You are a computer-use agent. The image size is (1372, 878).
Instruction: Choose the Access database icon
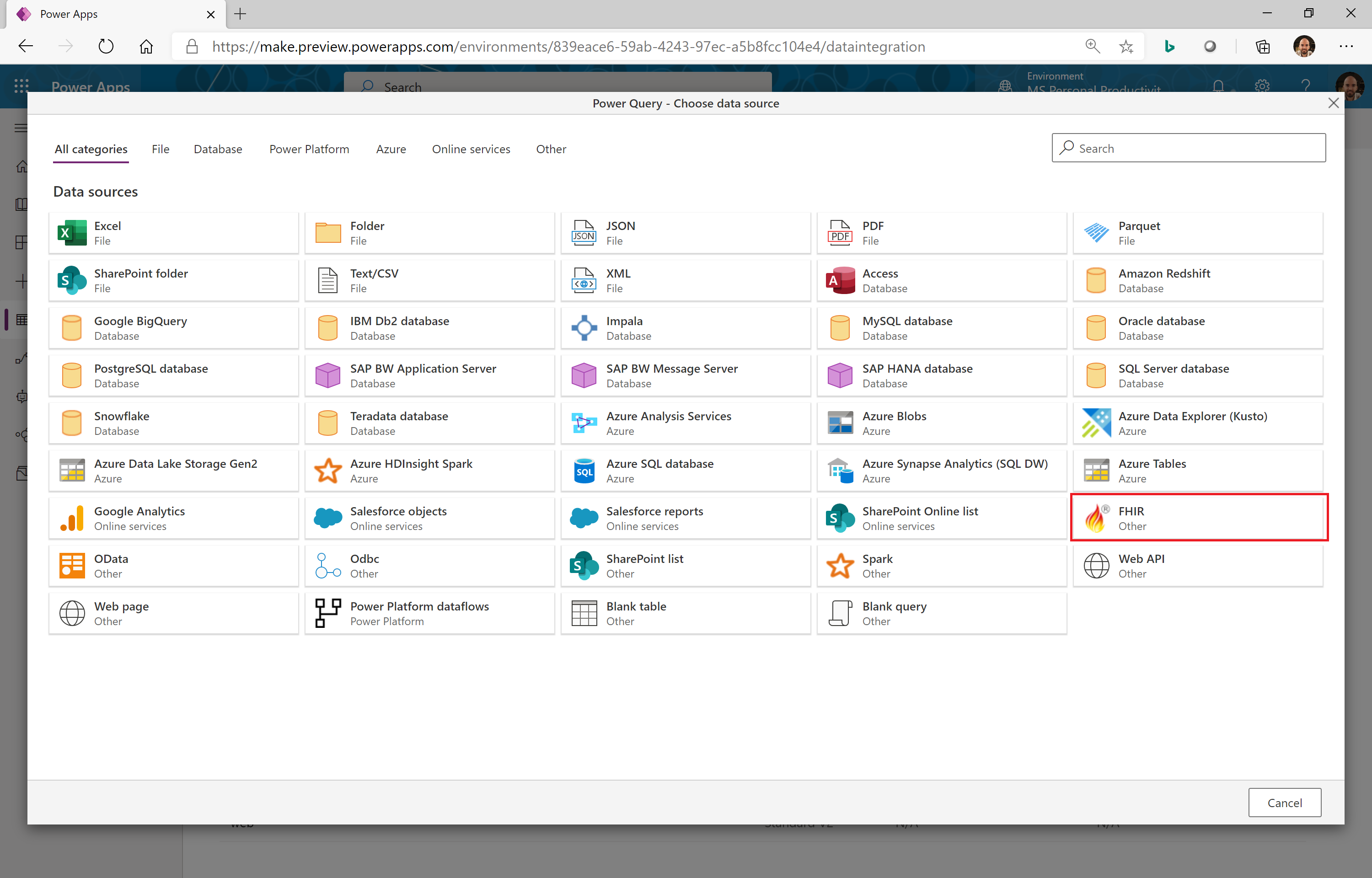point(840,280)
